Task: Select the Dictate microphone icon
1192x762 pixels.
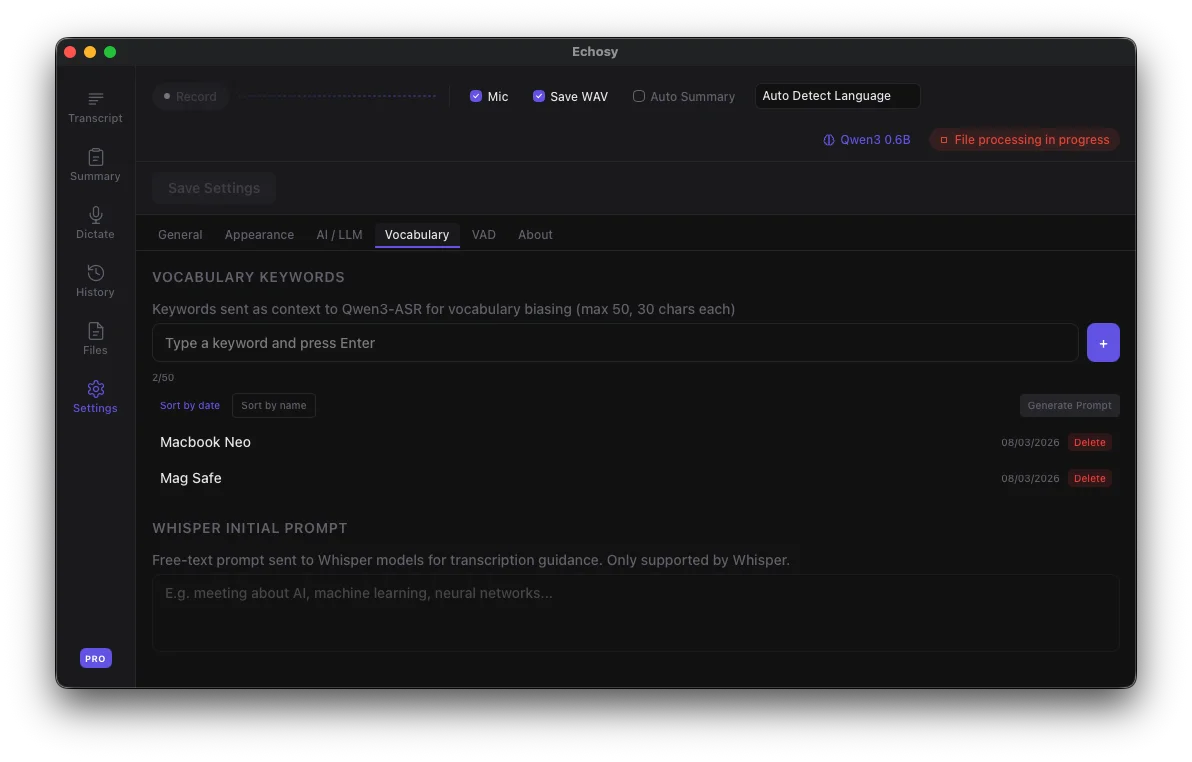Action: pos(95,215)
